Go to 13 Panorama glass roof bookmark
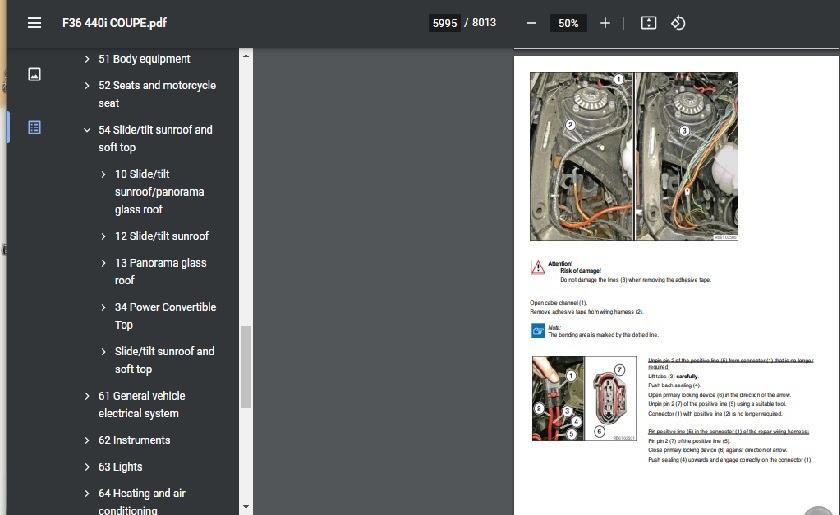 161,272
